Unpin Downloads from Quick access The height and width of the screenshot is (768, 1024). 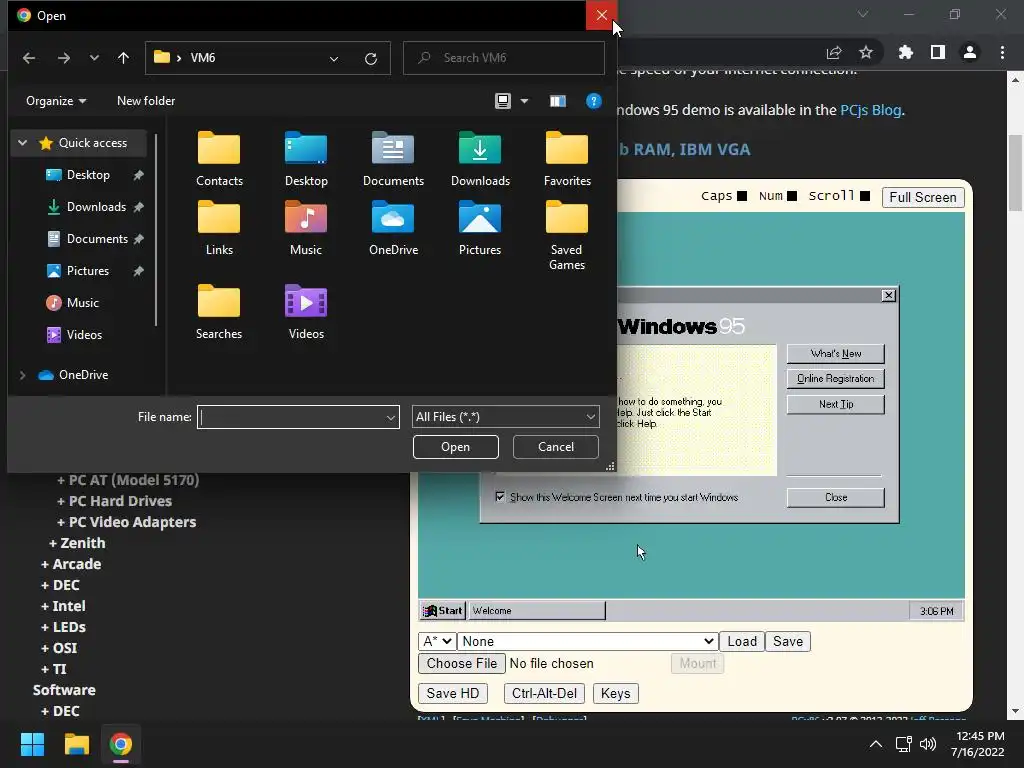138,207
